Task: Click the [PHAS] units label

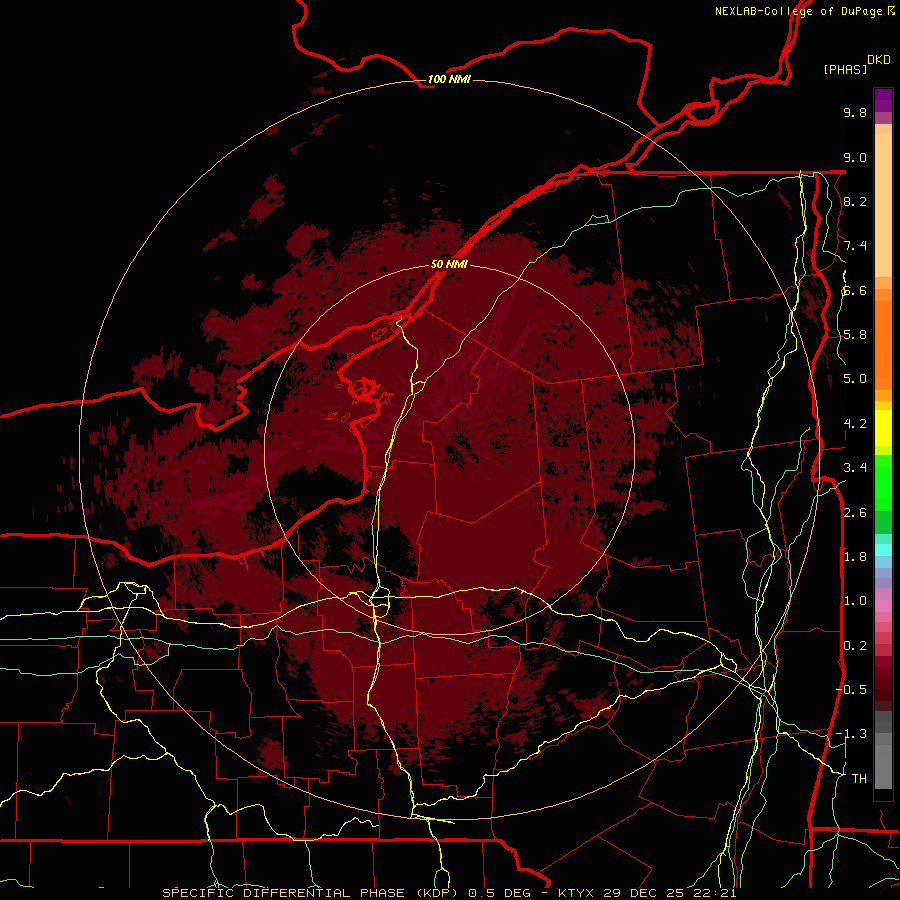Action: 845,69
